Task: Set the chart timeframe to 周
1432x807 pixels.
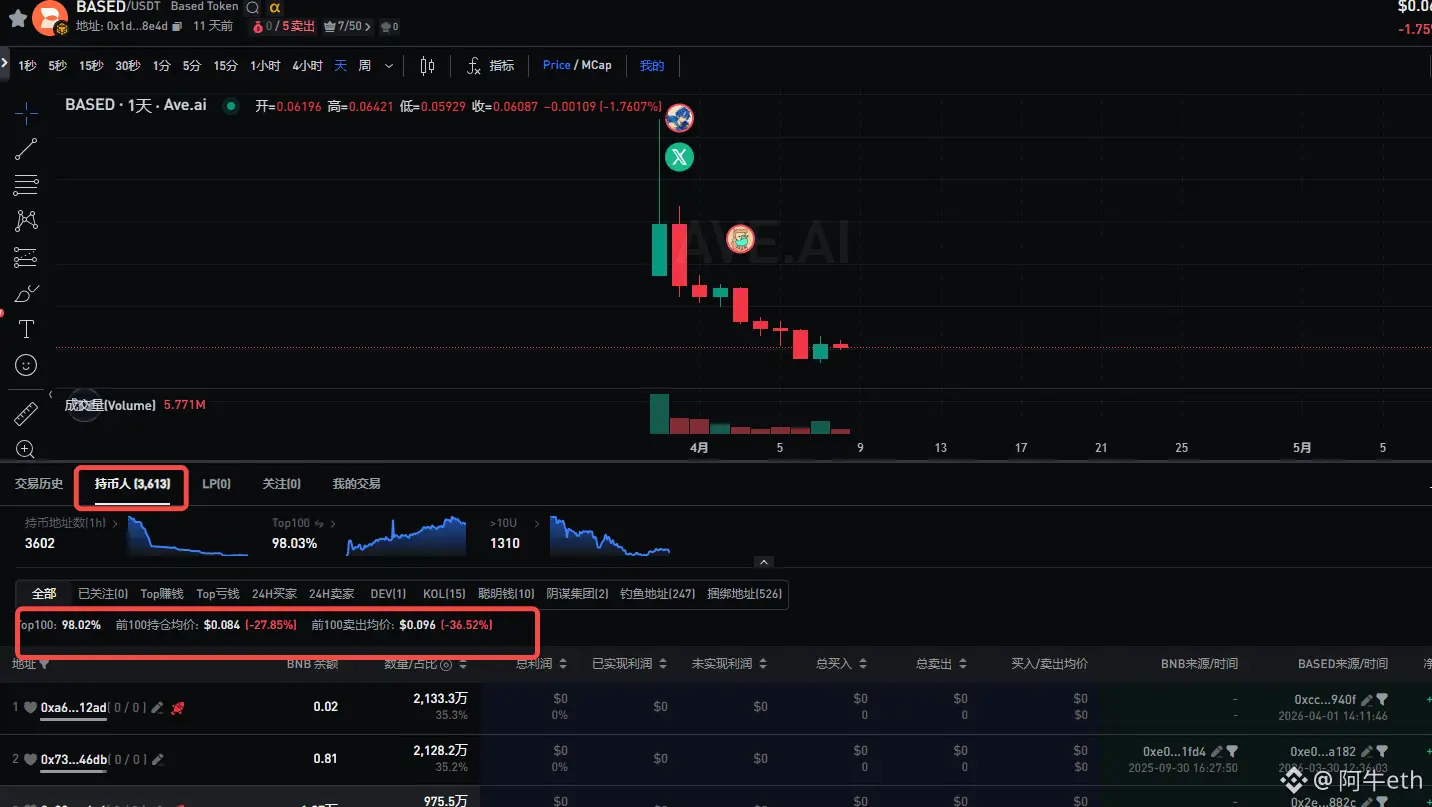Action: 365,66
